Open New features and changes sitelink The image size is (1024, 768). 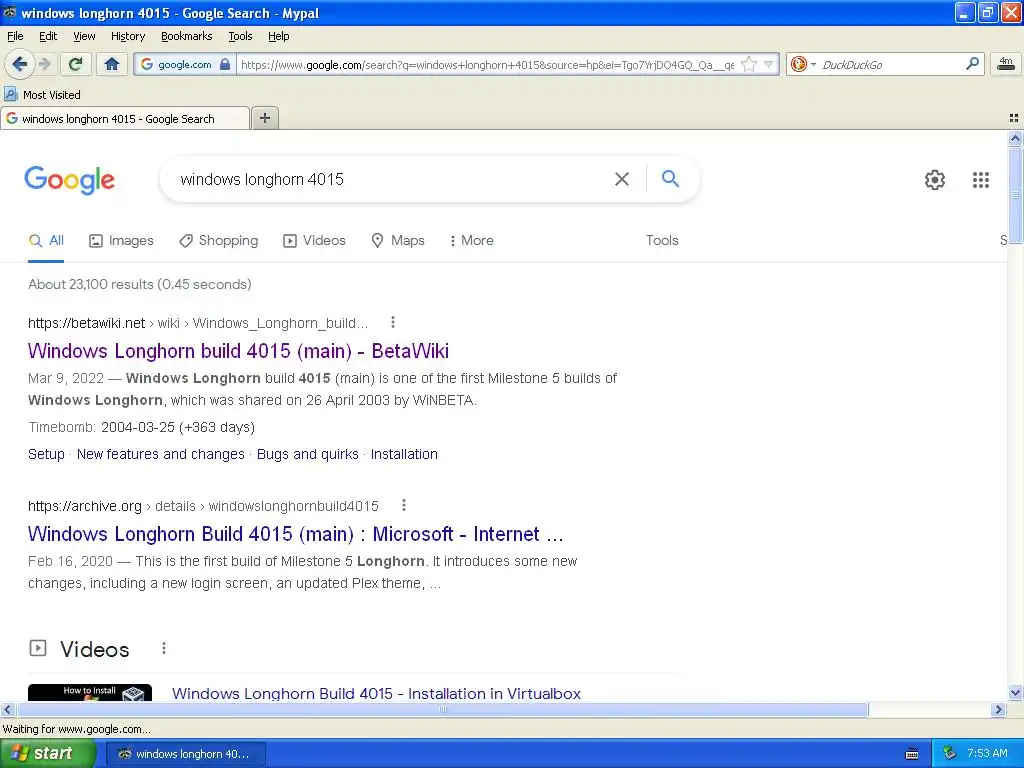(x=161, y=454)
